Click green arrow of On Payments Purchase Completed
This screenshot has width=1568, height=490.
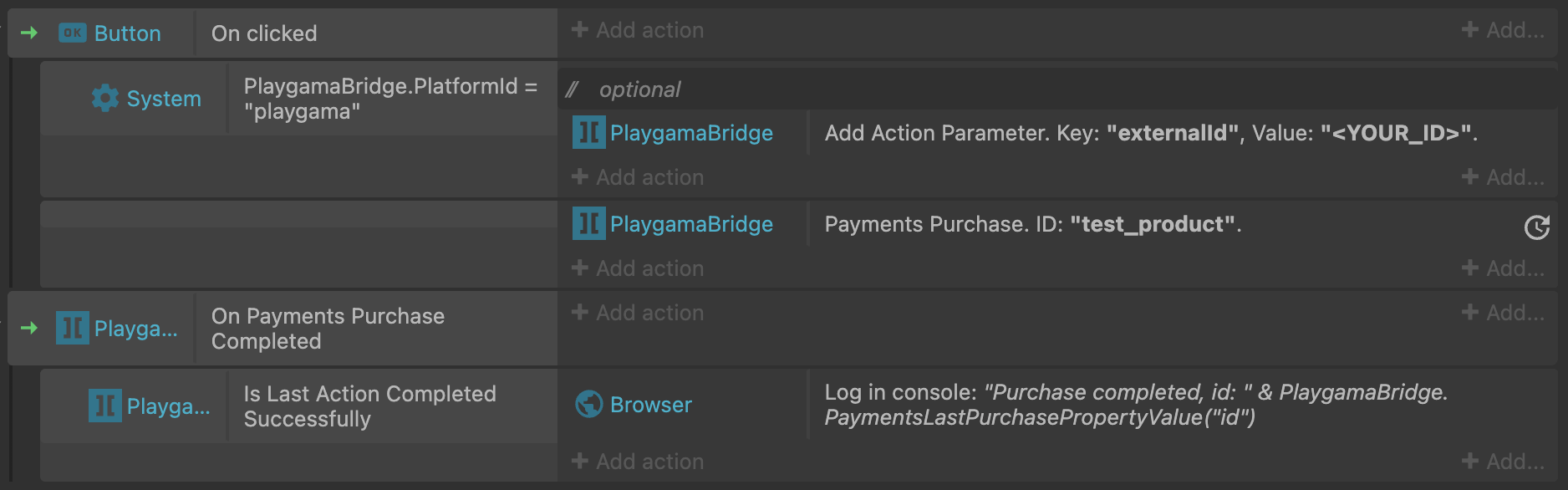(29, 328)
